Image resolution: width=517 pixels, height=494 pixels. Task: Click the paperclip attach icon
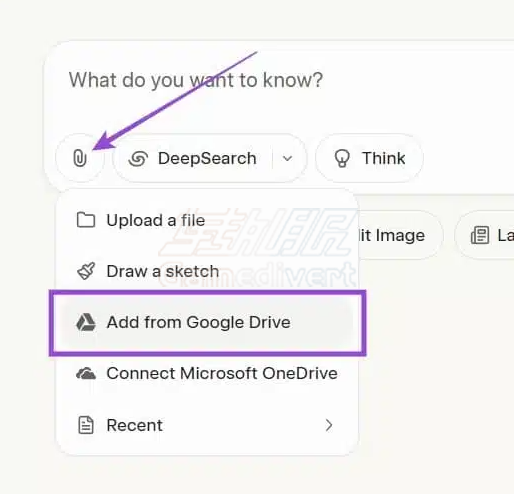80,158
